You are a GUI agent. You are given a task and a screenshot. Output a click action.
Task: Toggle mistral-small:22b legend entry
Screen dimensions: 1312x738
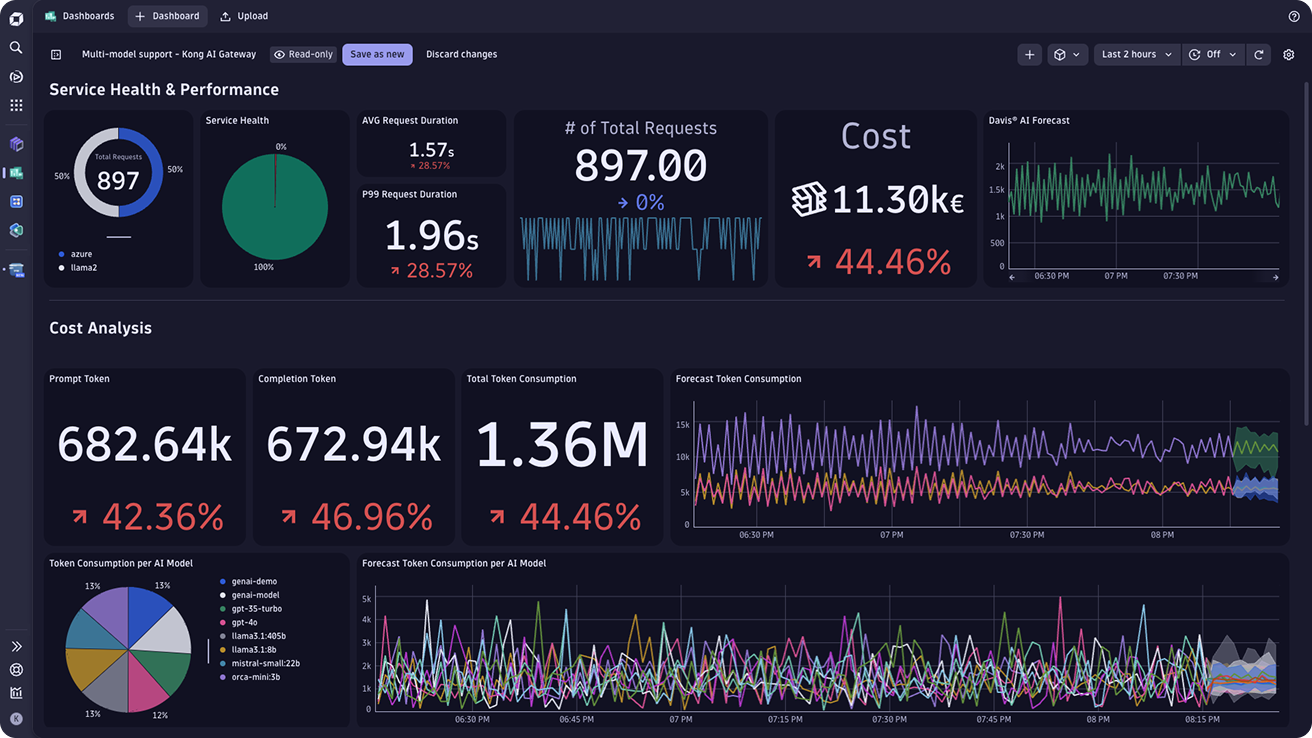265,663
